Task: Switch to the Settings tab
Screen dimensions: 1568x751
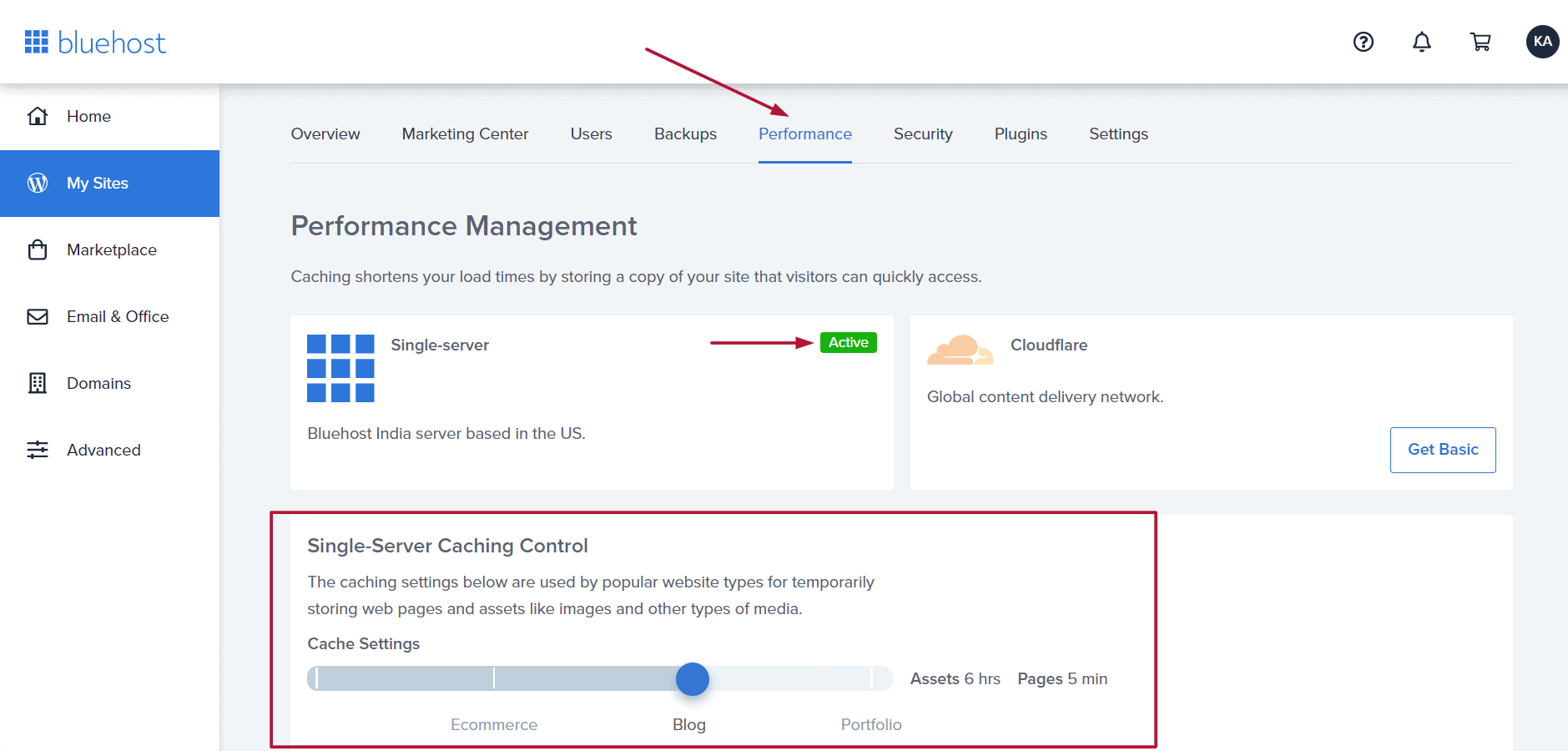Action: tap(1118, 134)
